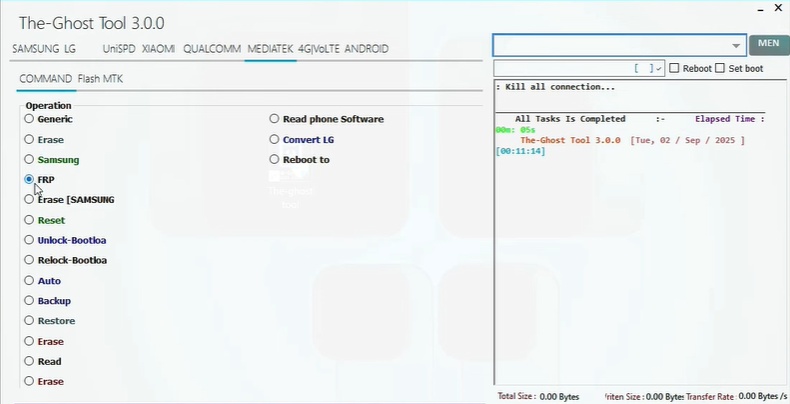Viewport: 790px width, 404px height.
Task: Choose the Auto operation radio button
Action: point(29,281)
